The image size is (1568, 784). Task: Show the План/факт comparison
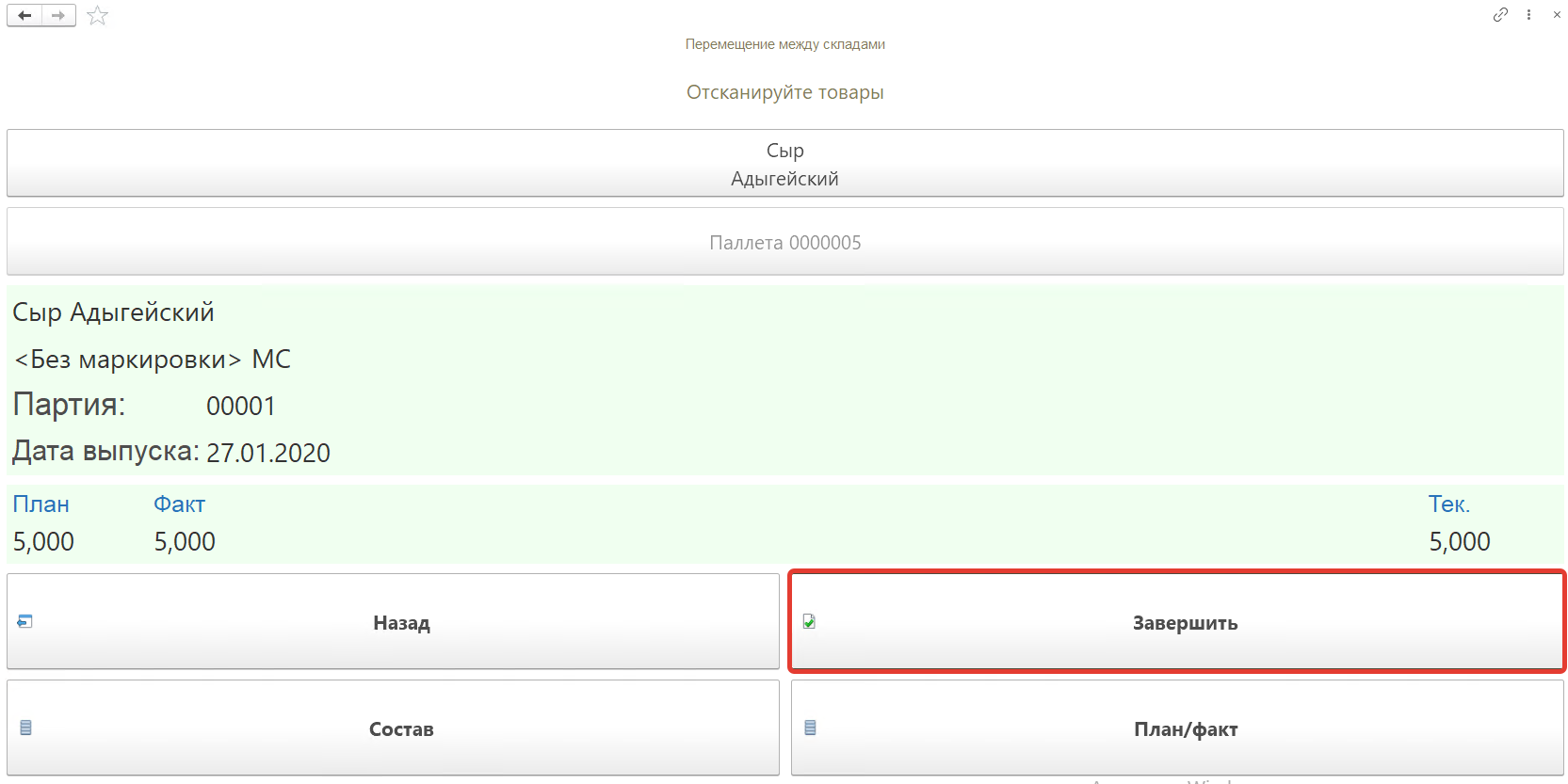click(1177, 728)
